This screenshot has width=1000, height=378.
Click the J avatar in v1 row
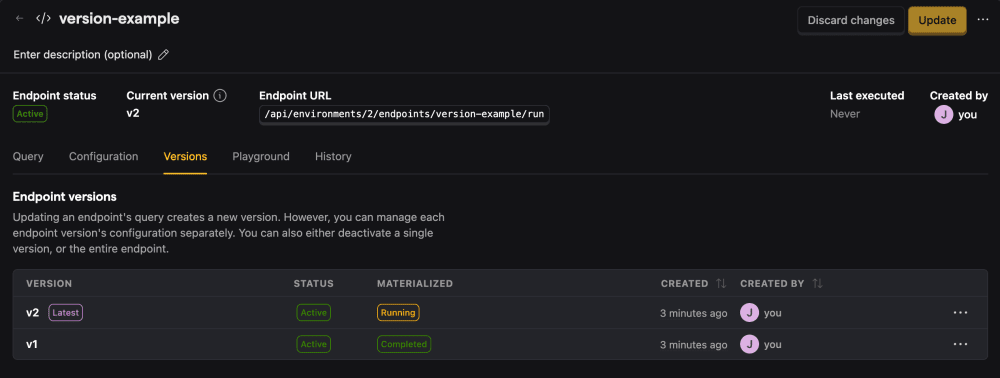[x=749, y=344]
